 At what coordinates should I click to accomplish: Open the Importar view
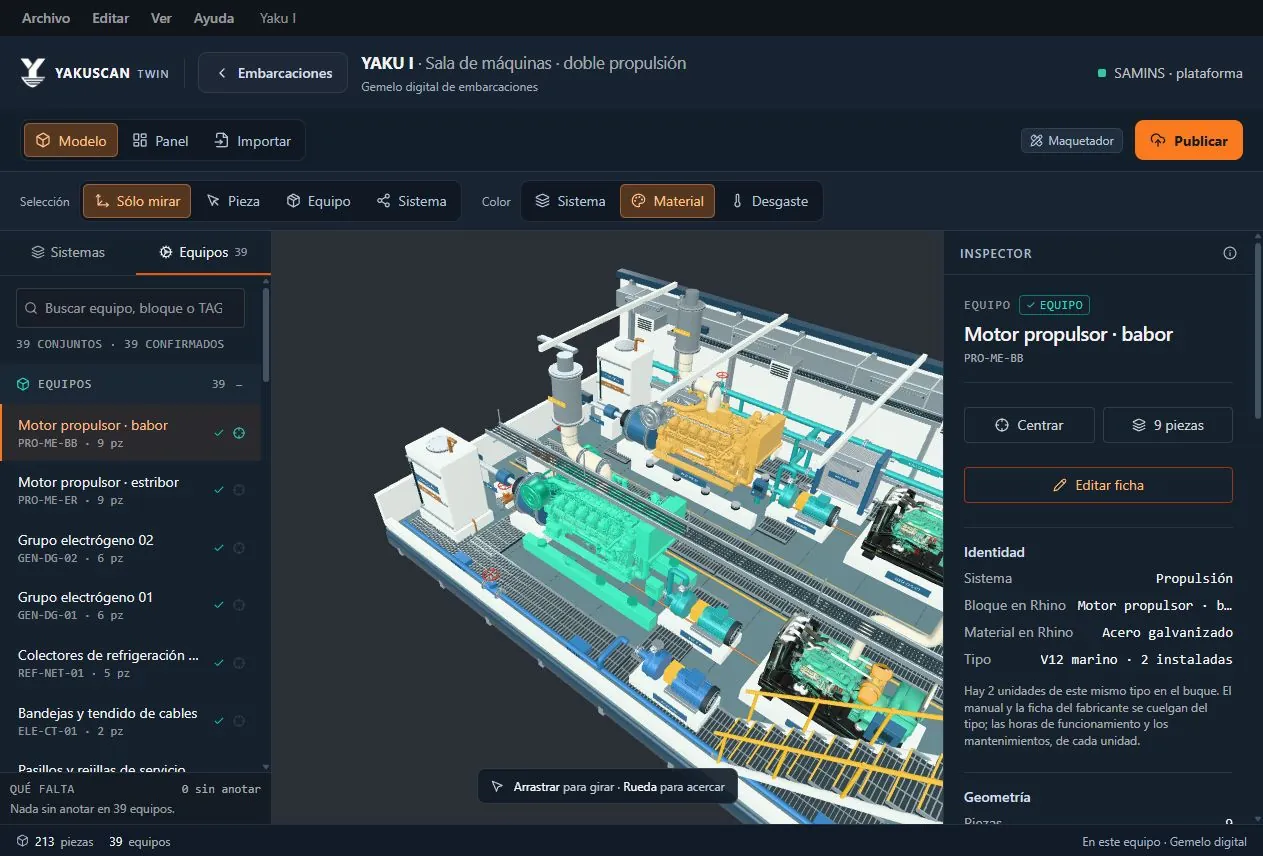(x=252, y=141)
